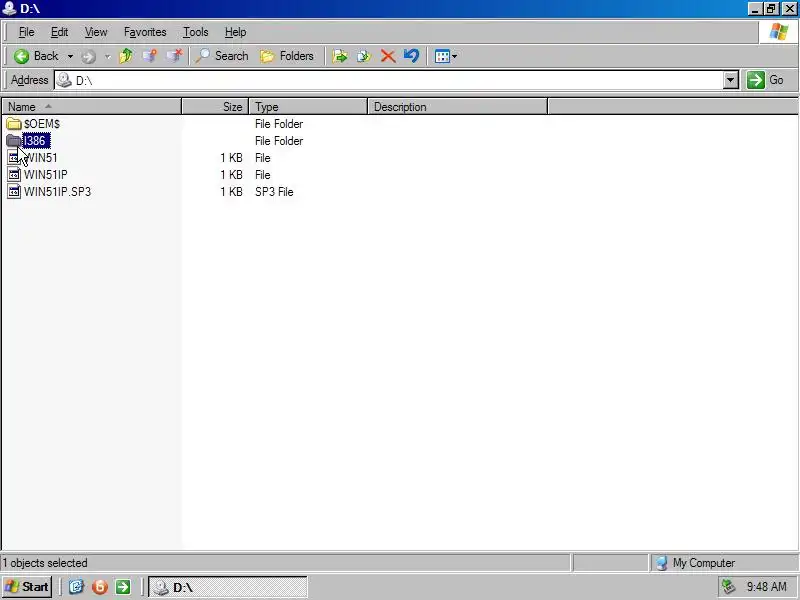
Task: Click the grayed-out Forward arrow
Action: point(88,57)
